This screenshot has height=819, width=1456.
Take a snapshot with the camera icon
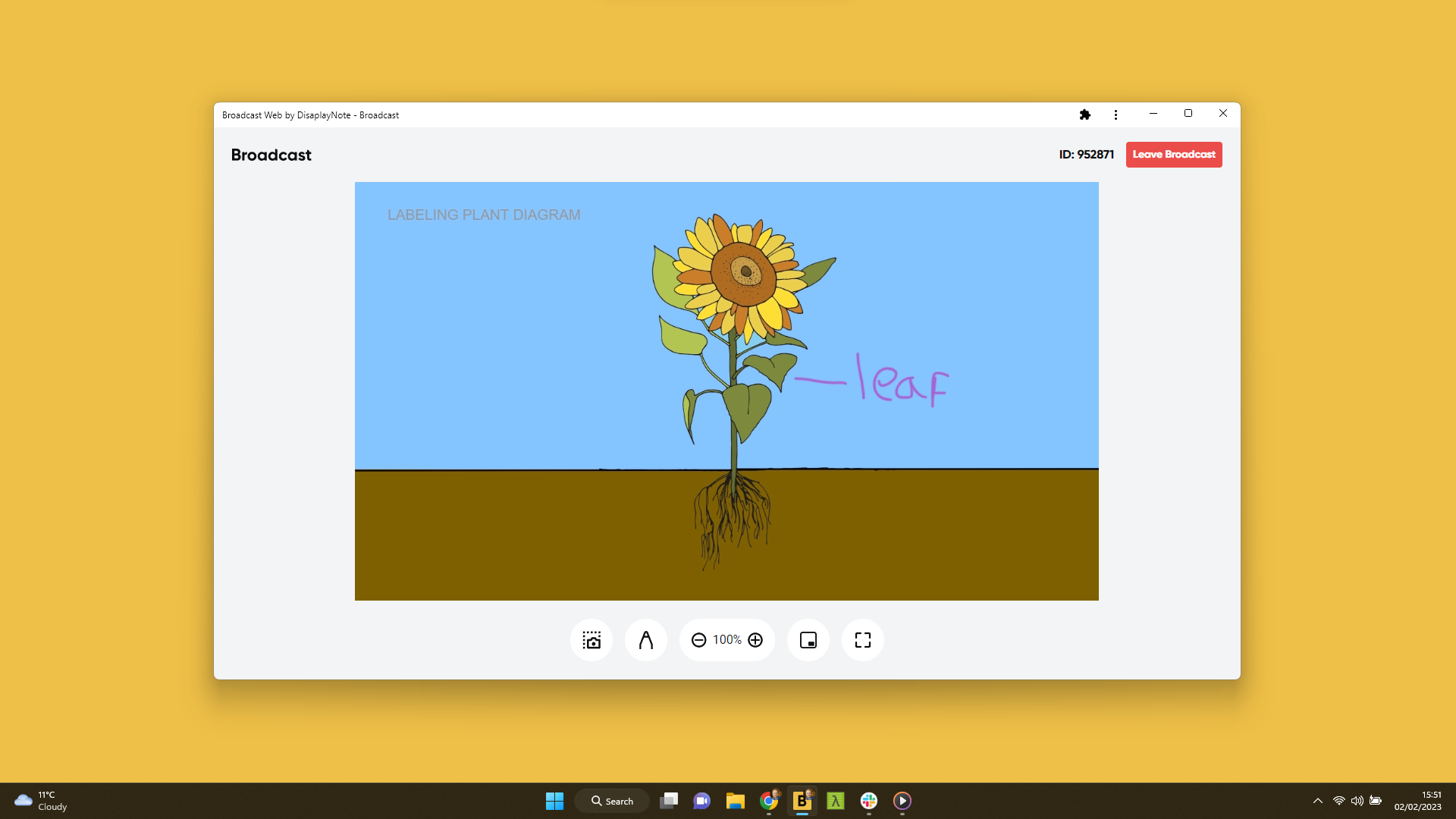tap(591, 640)
